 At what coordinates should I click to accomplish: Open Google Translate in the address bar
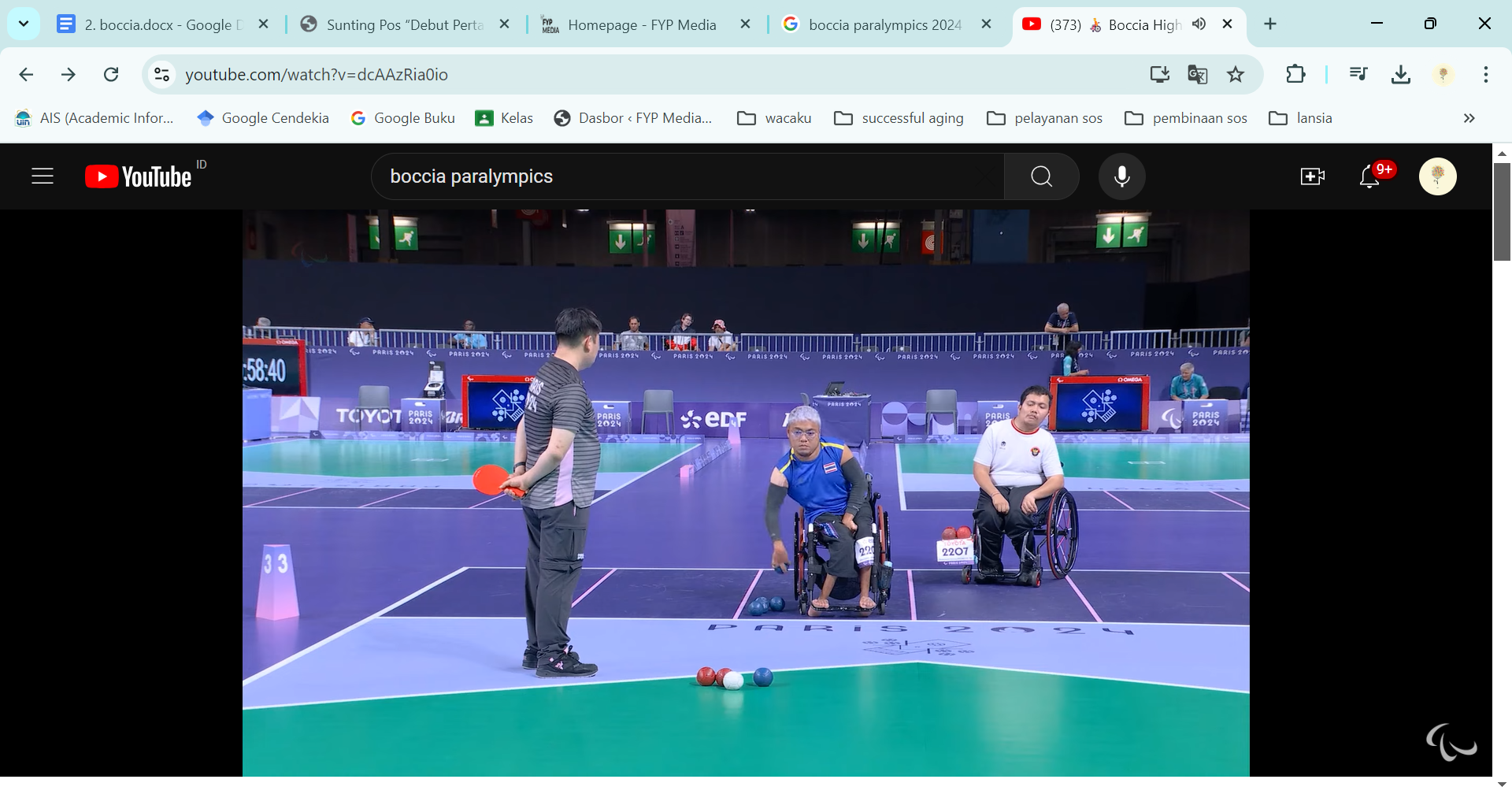(x=1197, y=74)
